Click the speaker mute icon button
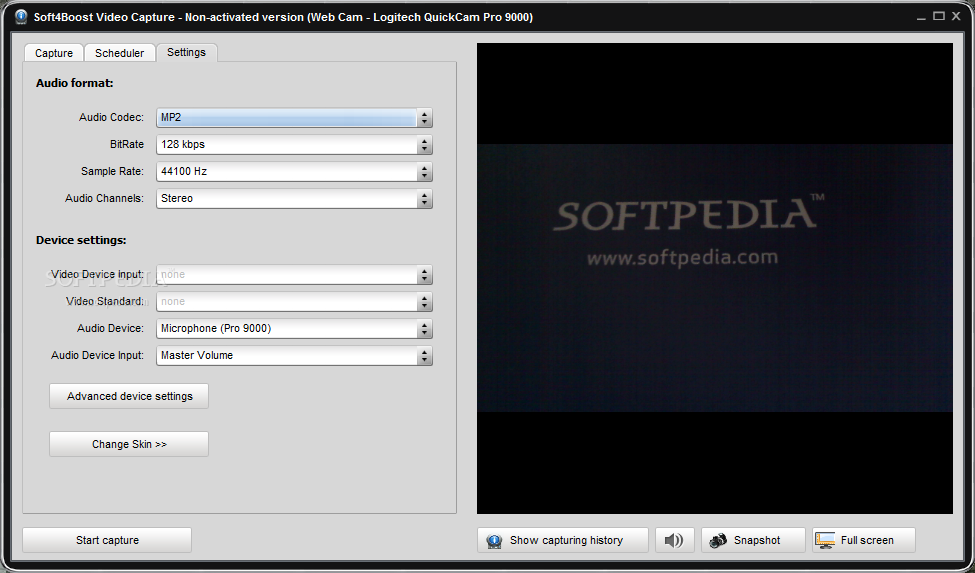Image resolution: width=975 pixels, height=573 pixels. click(674, 540)
